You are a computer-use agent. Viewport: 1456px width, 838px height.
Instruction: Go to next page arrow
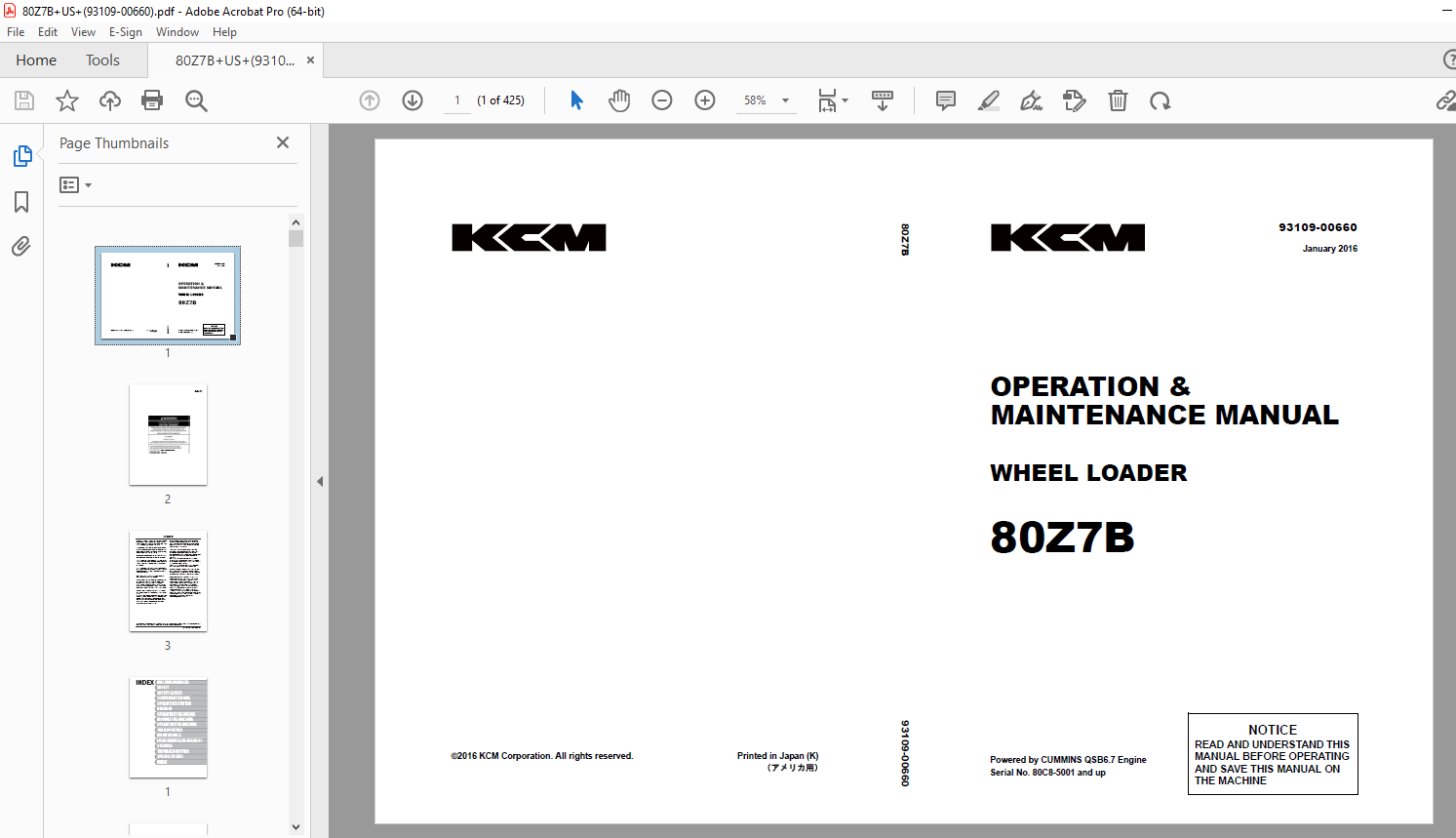413,100
